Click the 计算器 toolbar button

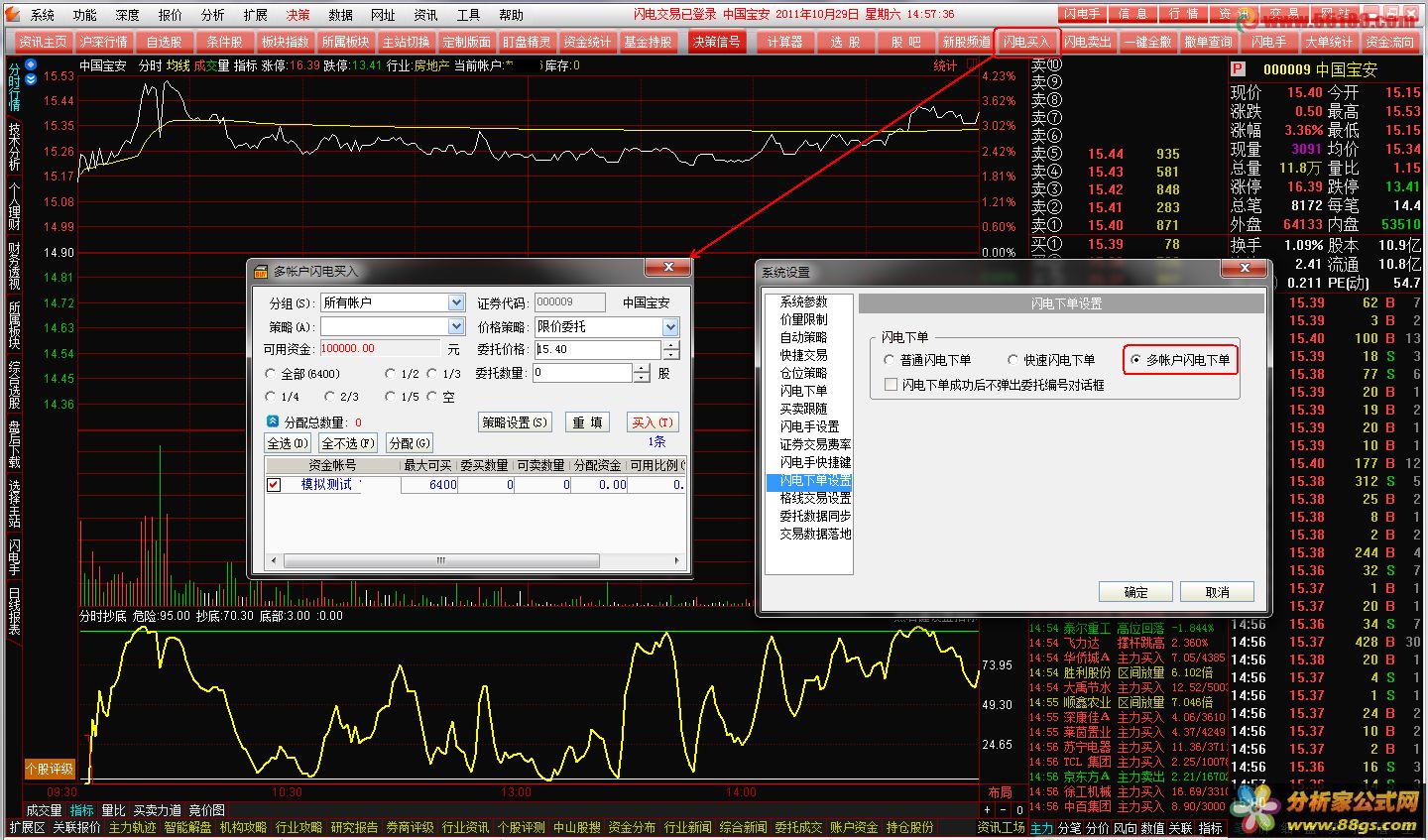pyautogui.click(x=784, y=42)
